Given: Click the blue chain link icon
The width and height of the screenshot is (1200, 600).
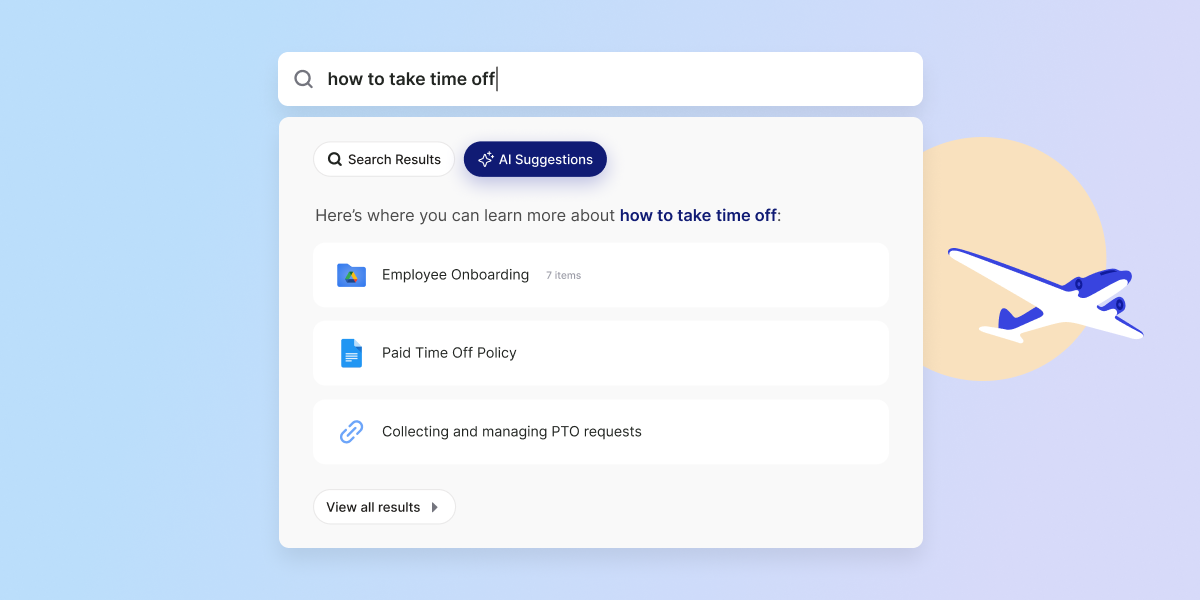Looking at the screenshot, I should (x=351, y=432).
